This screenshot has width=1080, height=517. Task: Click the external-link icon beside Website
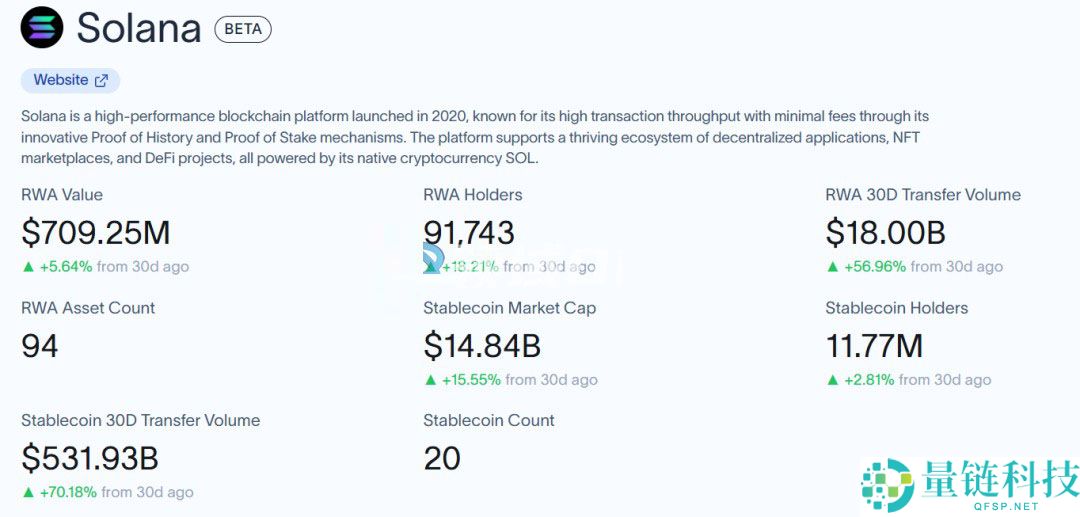click(101, 80)
